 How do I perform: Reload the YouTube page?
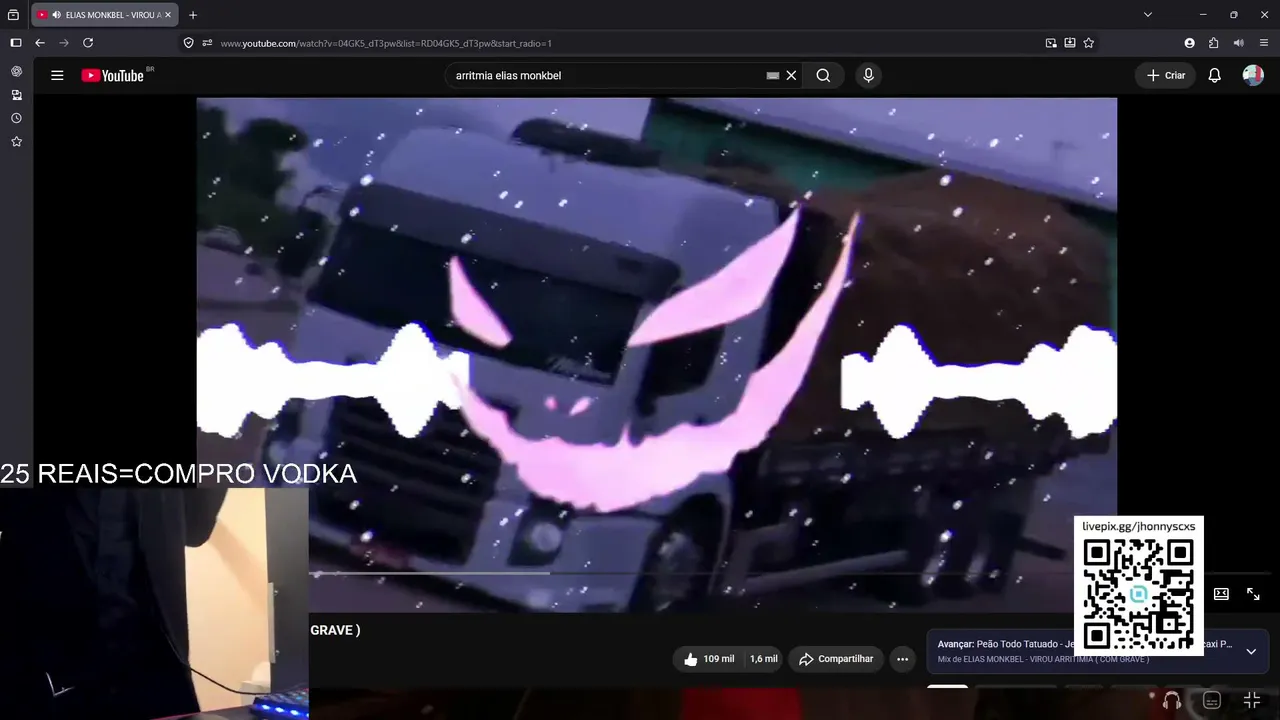[88, 43]
